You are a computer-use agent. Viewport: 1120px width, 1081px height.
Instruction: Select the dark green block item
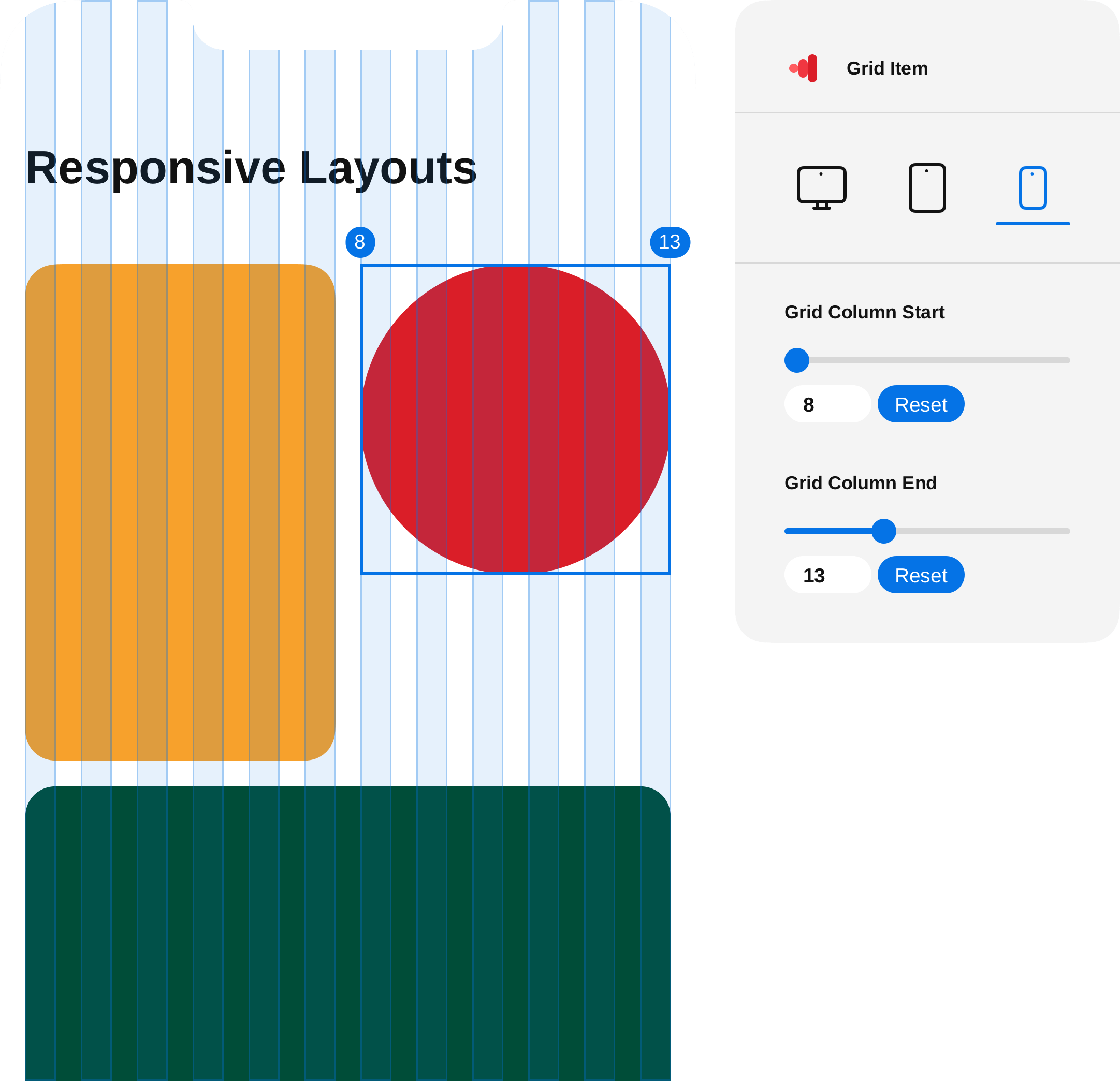point(347,933)
